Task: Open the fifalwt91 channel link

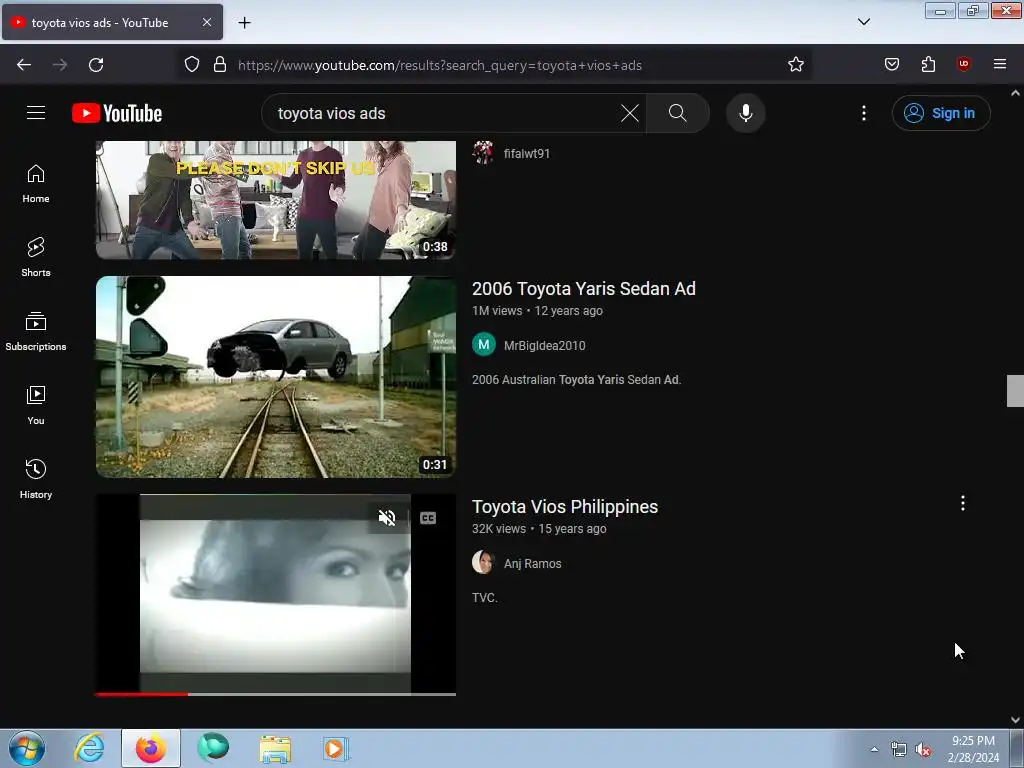Action: [526, 153]
